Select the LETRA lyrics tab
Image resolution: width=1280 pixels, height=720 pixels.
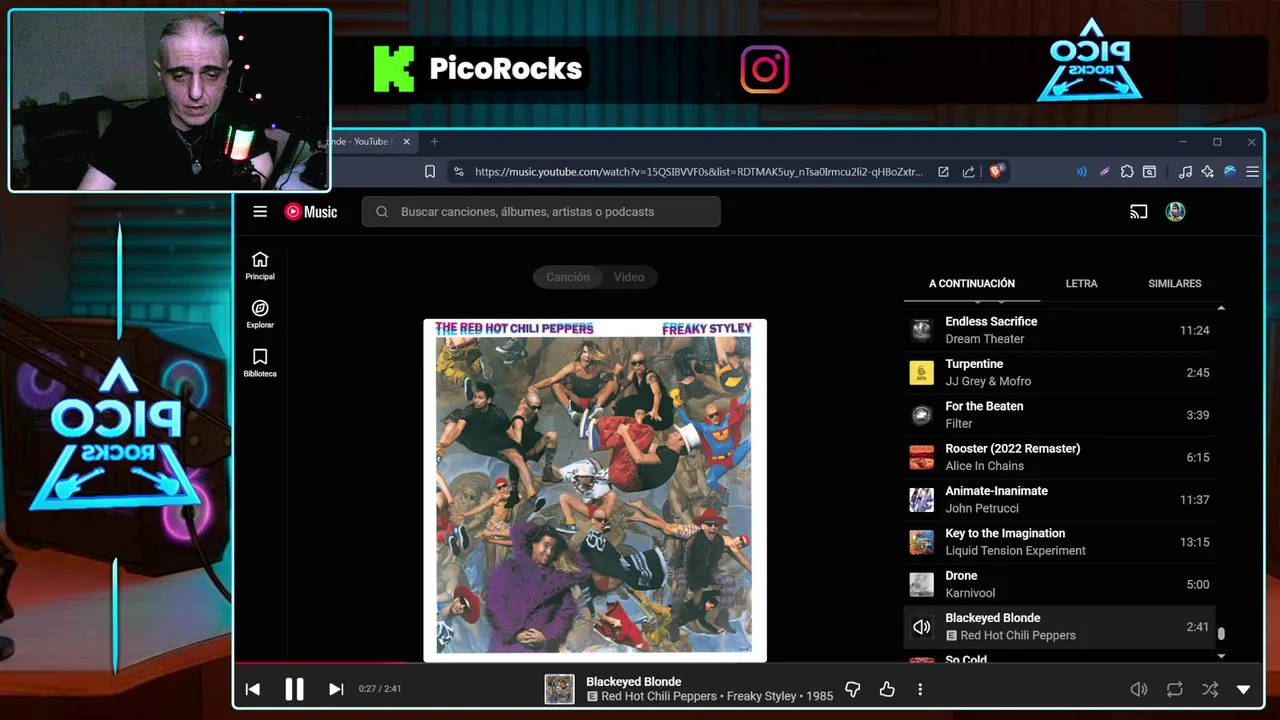pos(1081,283)
